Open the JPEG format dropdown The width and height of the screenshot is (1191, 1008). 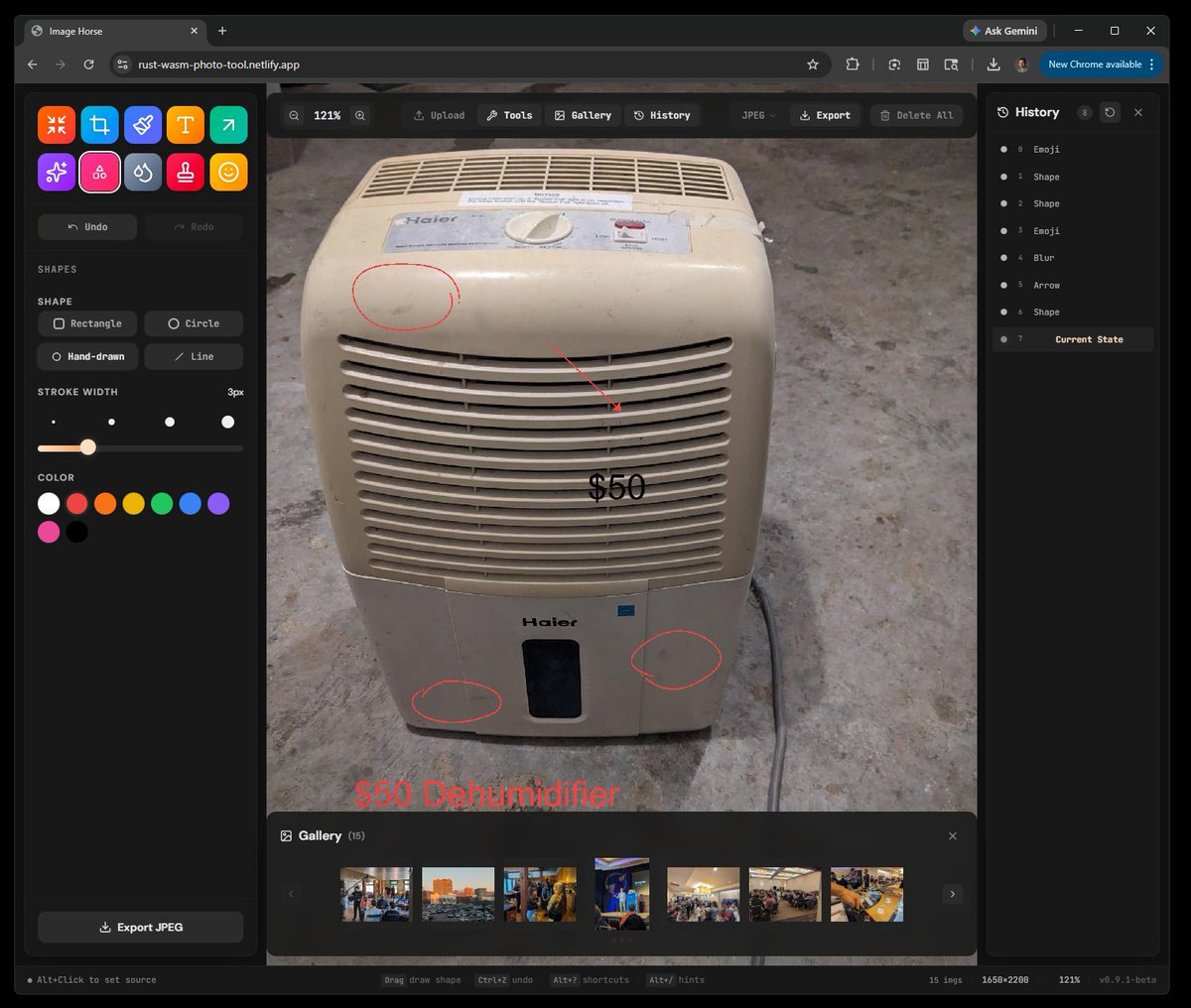click(x=759, y=115)
